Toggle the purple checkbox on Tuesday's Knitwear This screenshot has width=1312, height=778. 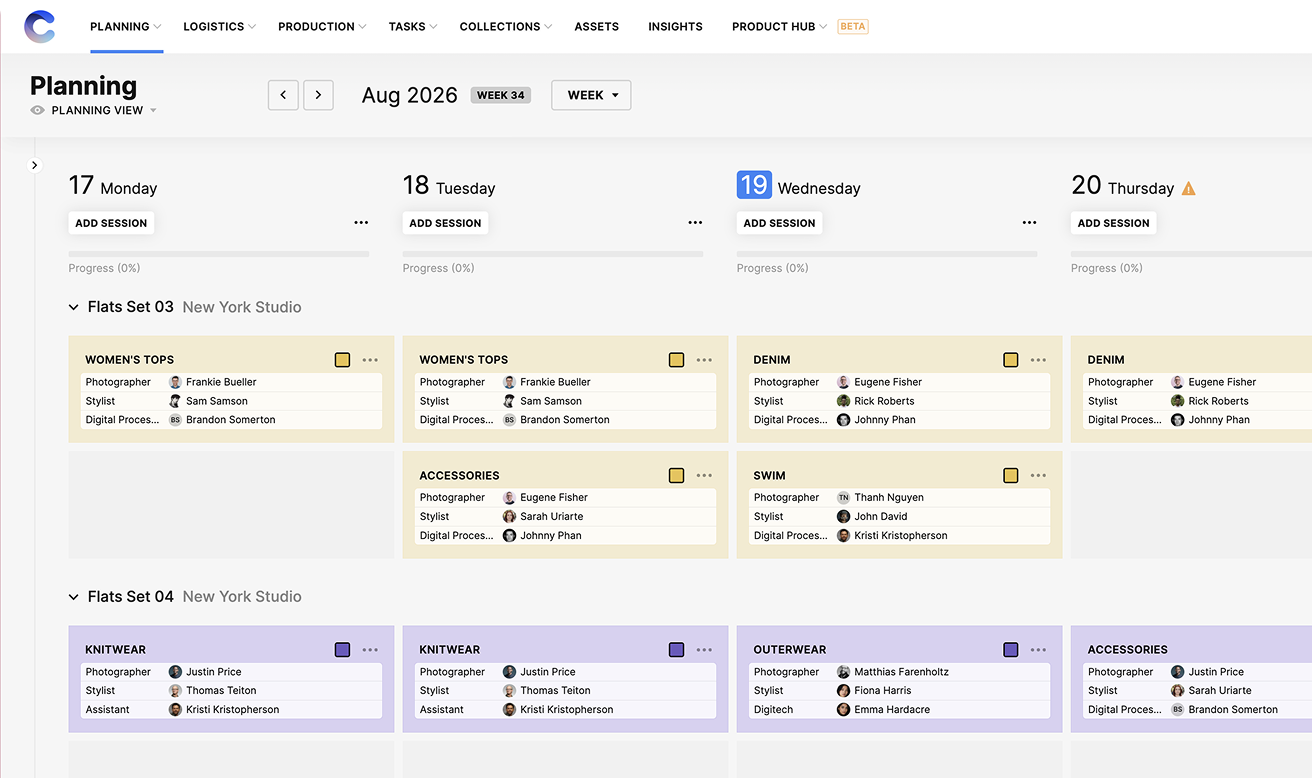676,650
